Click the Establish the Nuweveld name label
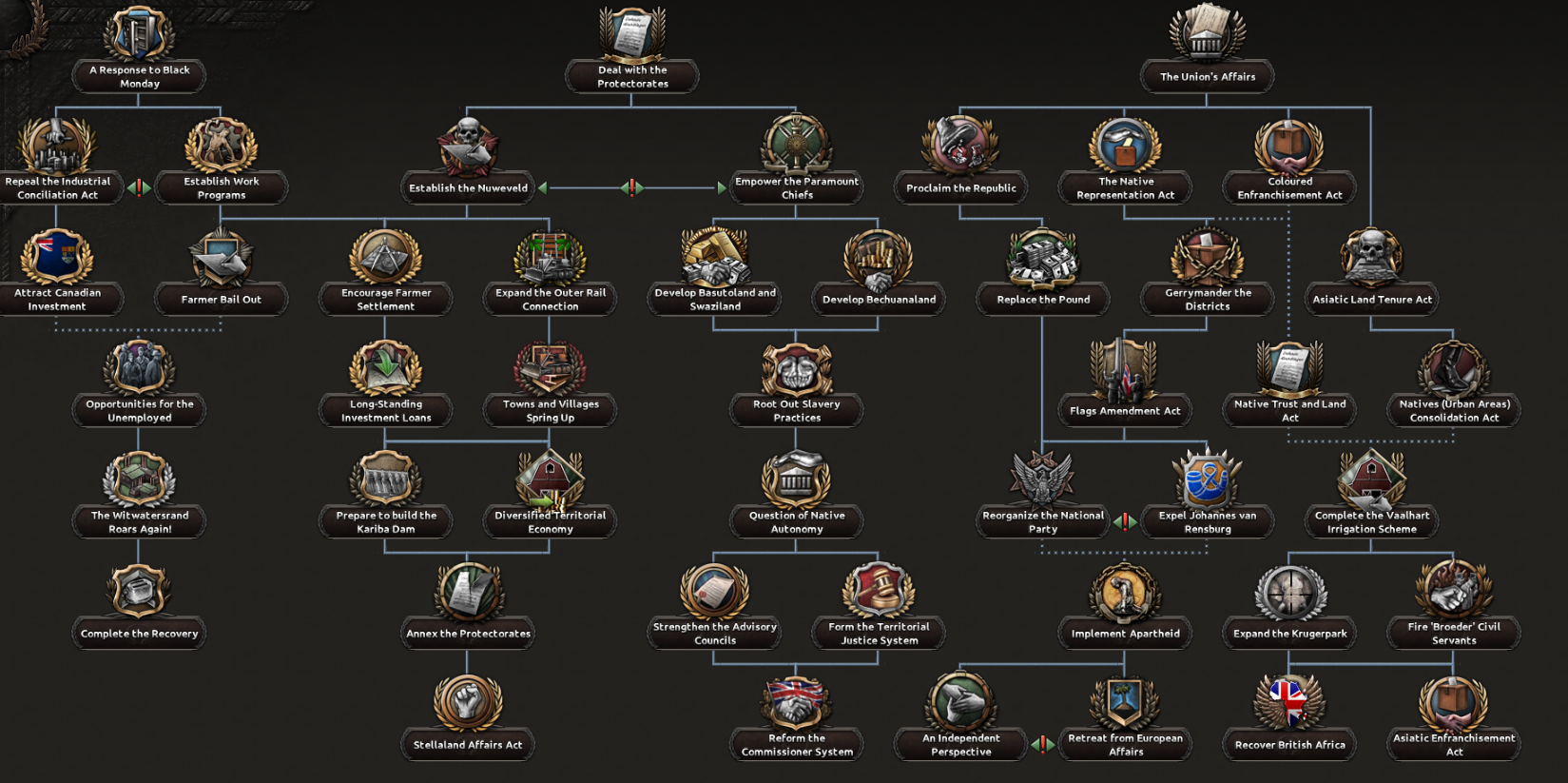Image resolution: width=1568 pixels, height=783 pixels. 468,188
